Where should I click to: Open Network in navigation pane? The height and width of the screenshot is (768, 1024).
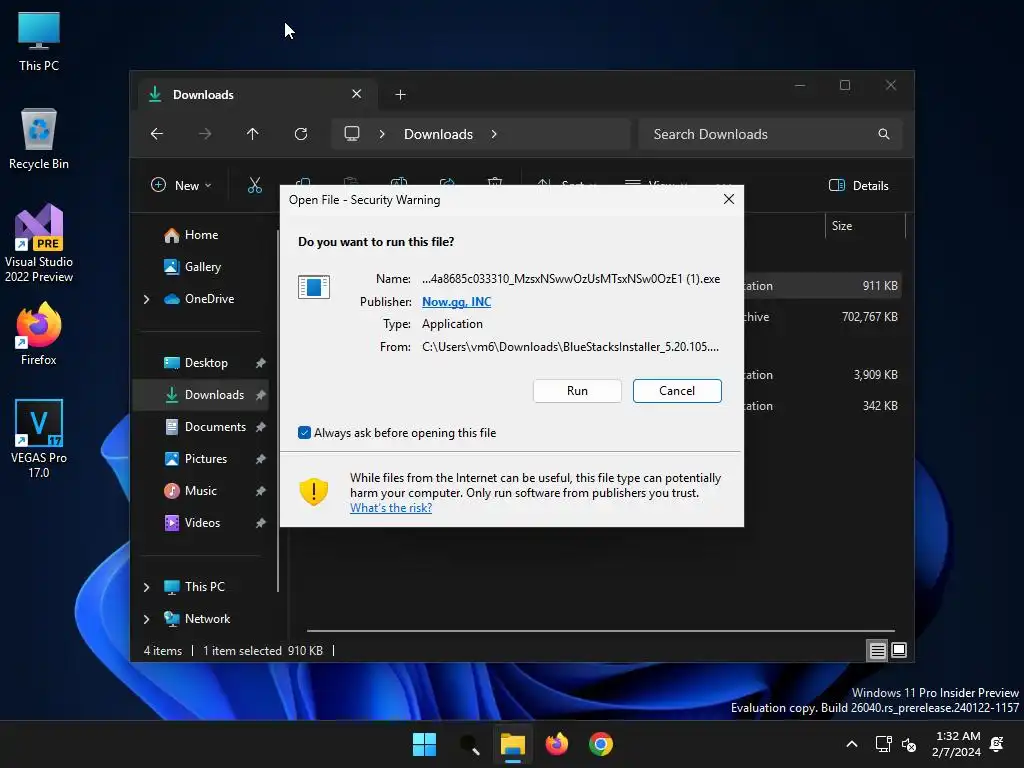pos(207,618)
